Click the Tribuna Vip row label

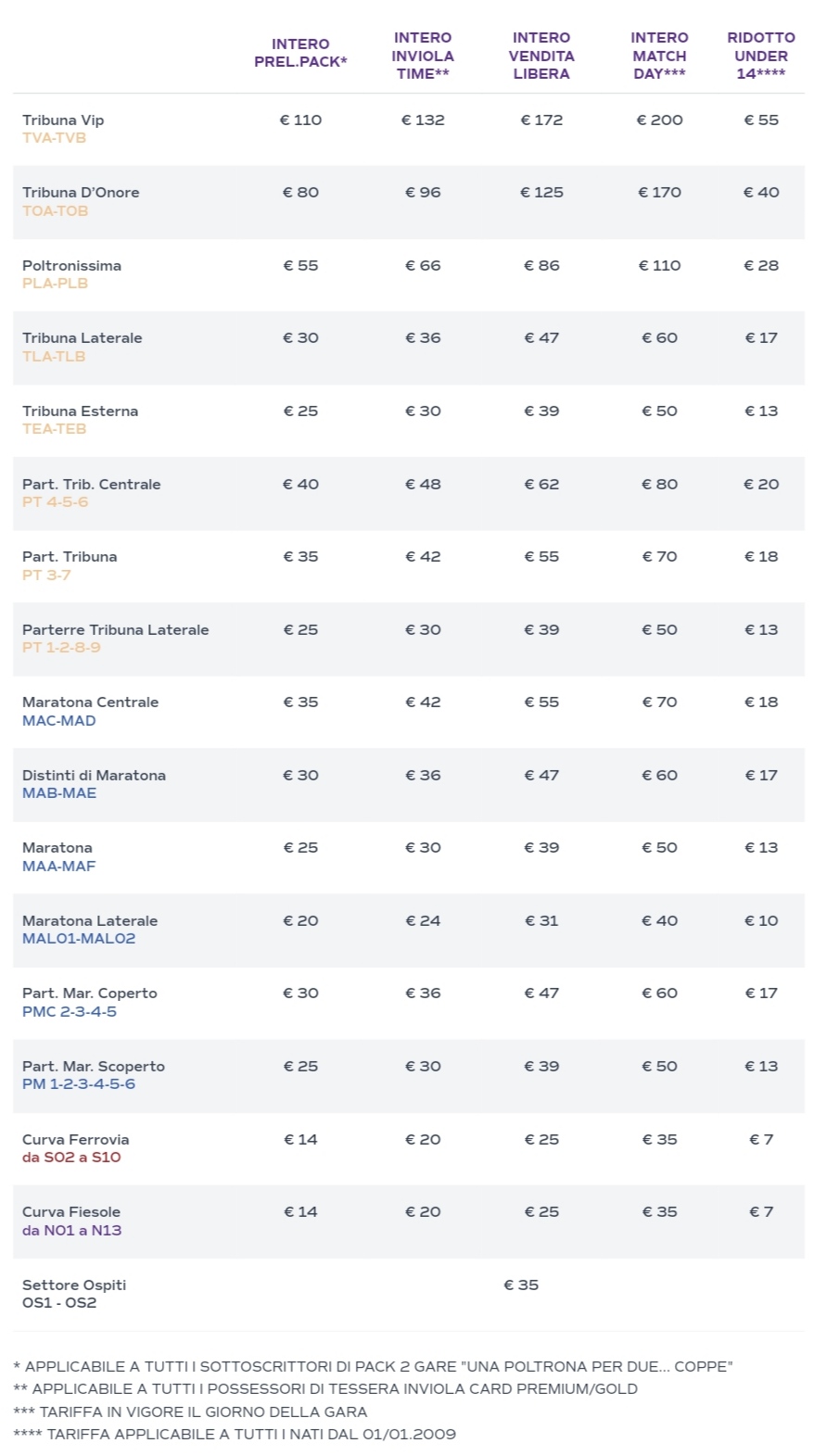coord(63,120)
